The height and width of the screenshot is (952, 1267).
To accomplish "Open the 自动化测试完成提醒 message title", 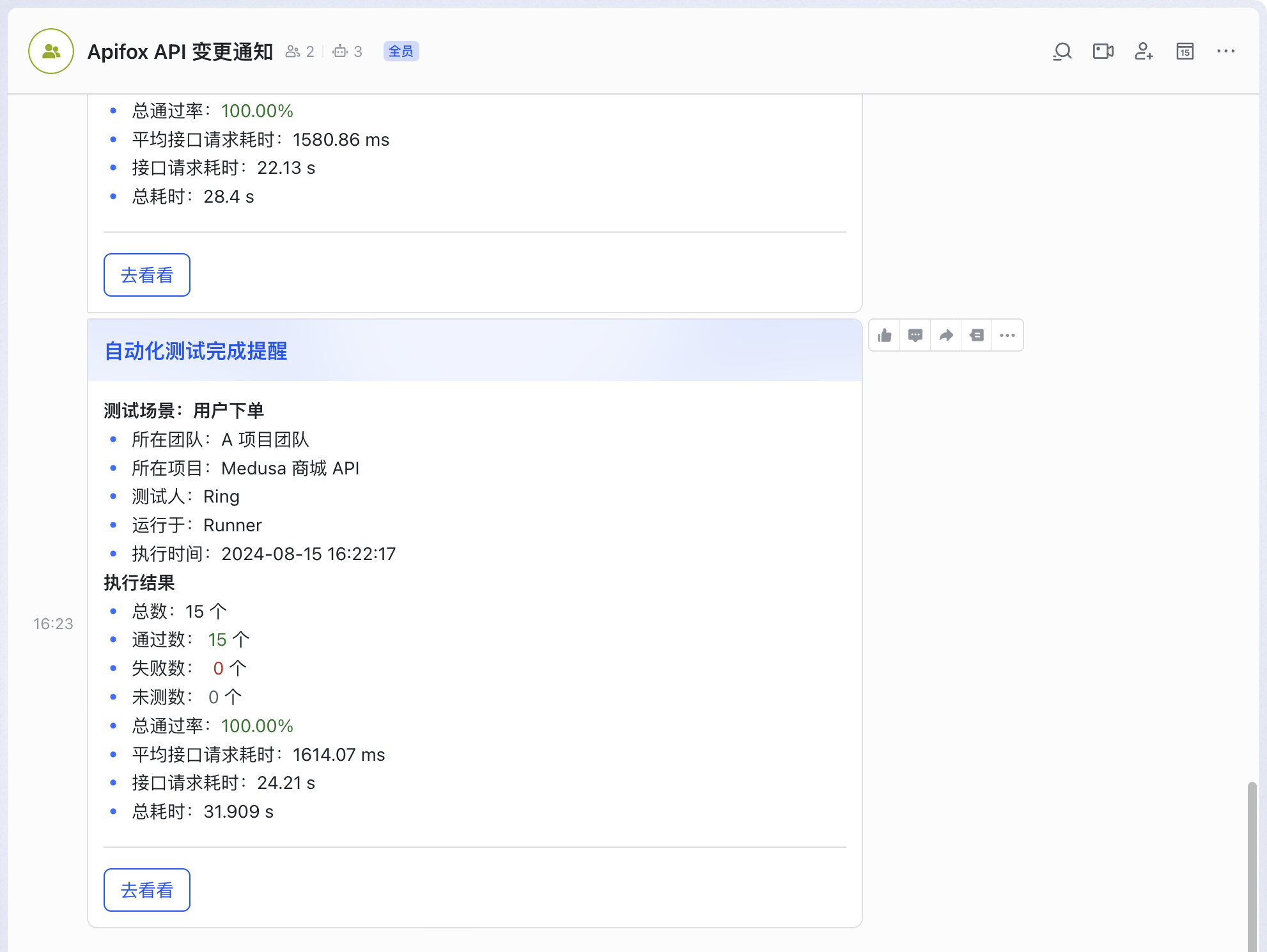I will pyautogui.click(x=196, y=351).
